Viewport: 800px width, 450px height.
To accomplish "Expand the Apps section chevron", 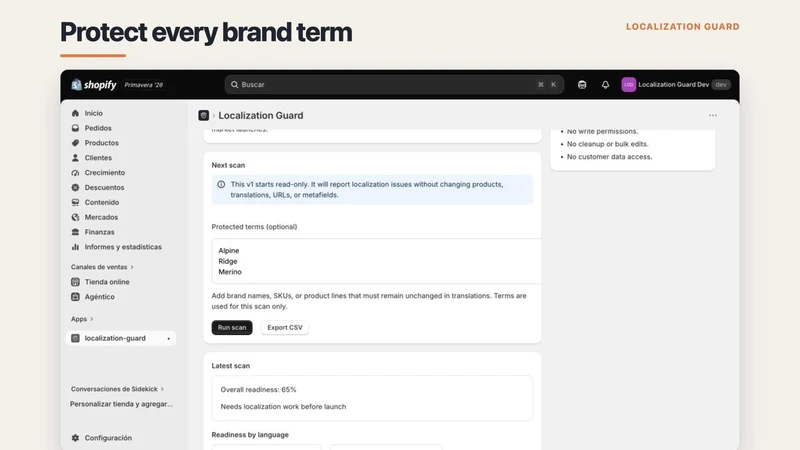I will tap(91, 319).
